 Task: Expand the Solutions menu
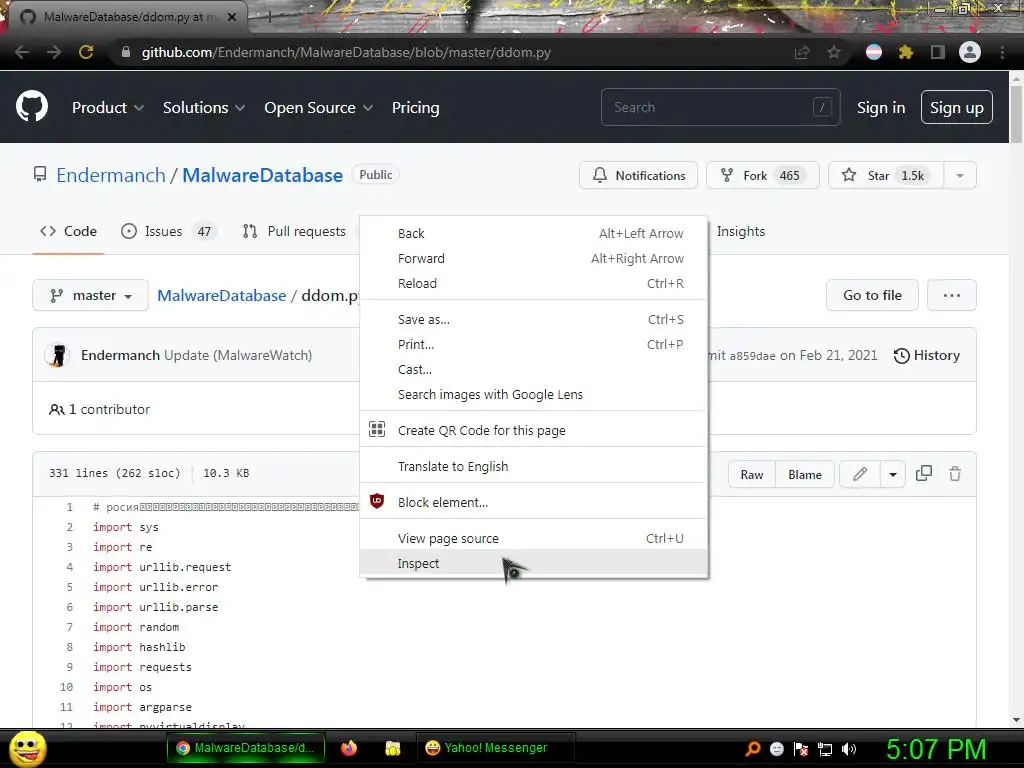204,108
